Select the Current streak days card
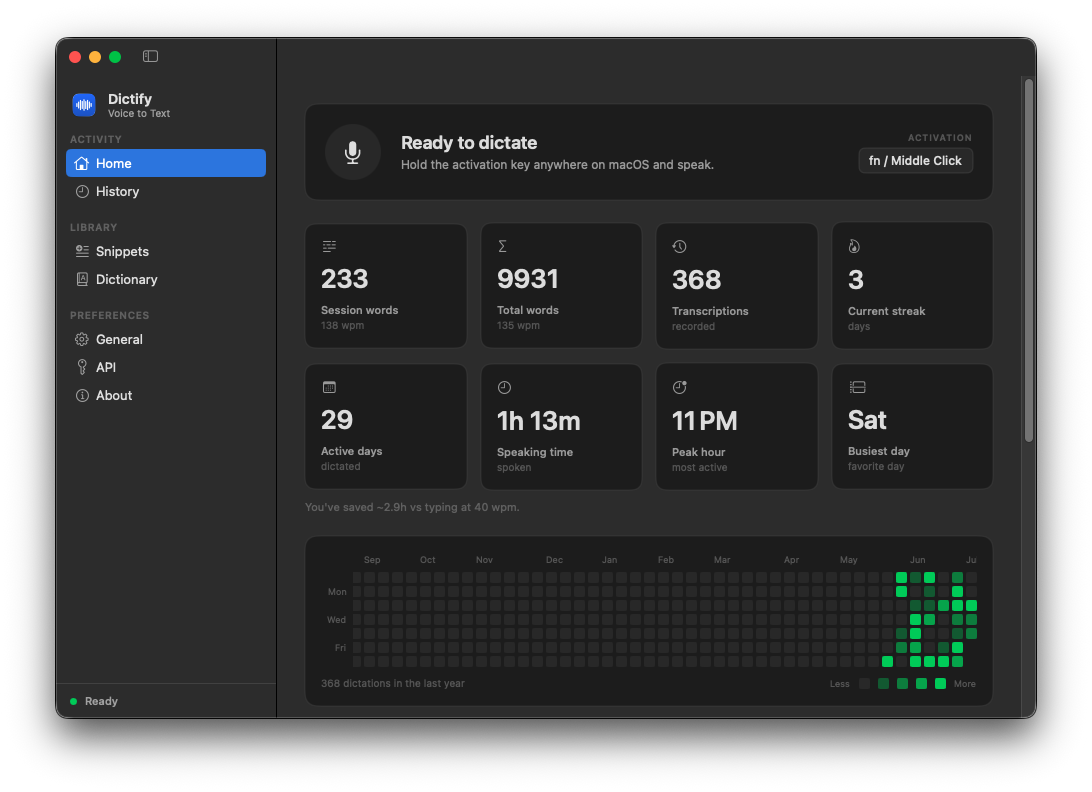The image size is (1092, 792). [912, 286]
